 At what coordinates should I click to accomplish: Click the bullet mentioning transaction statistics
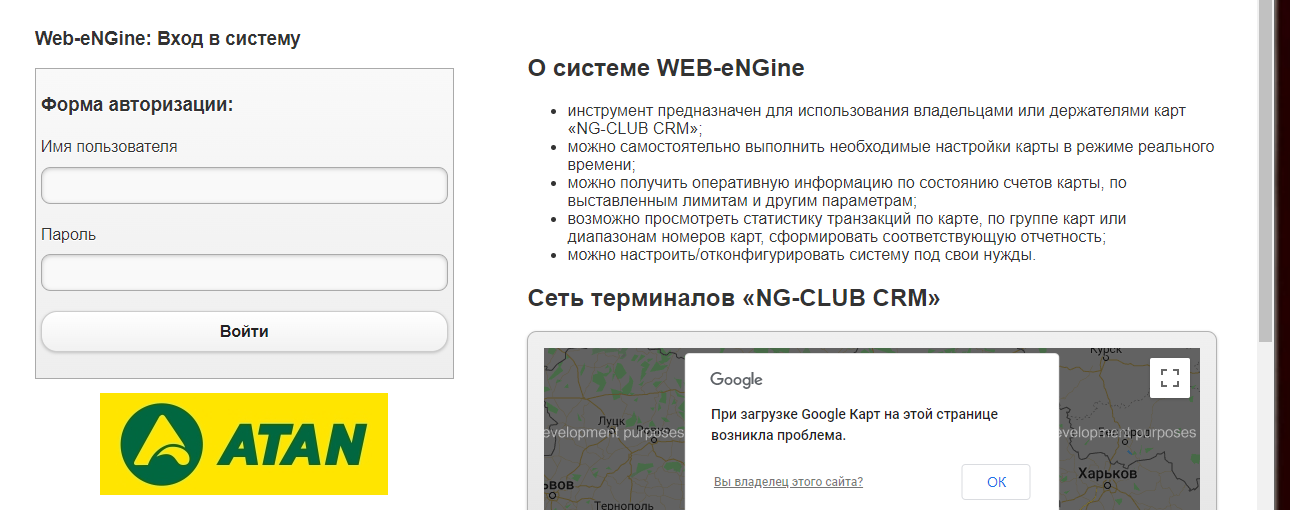pyautogui.click(x=847, y=228)
